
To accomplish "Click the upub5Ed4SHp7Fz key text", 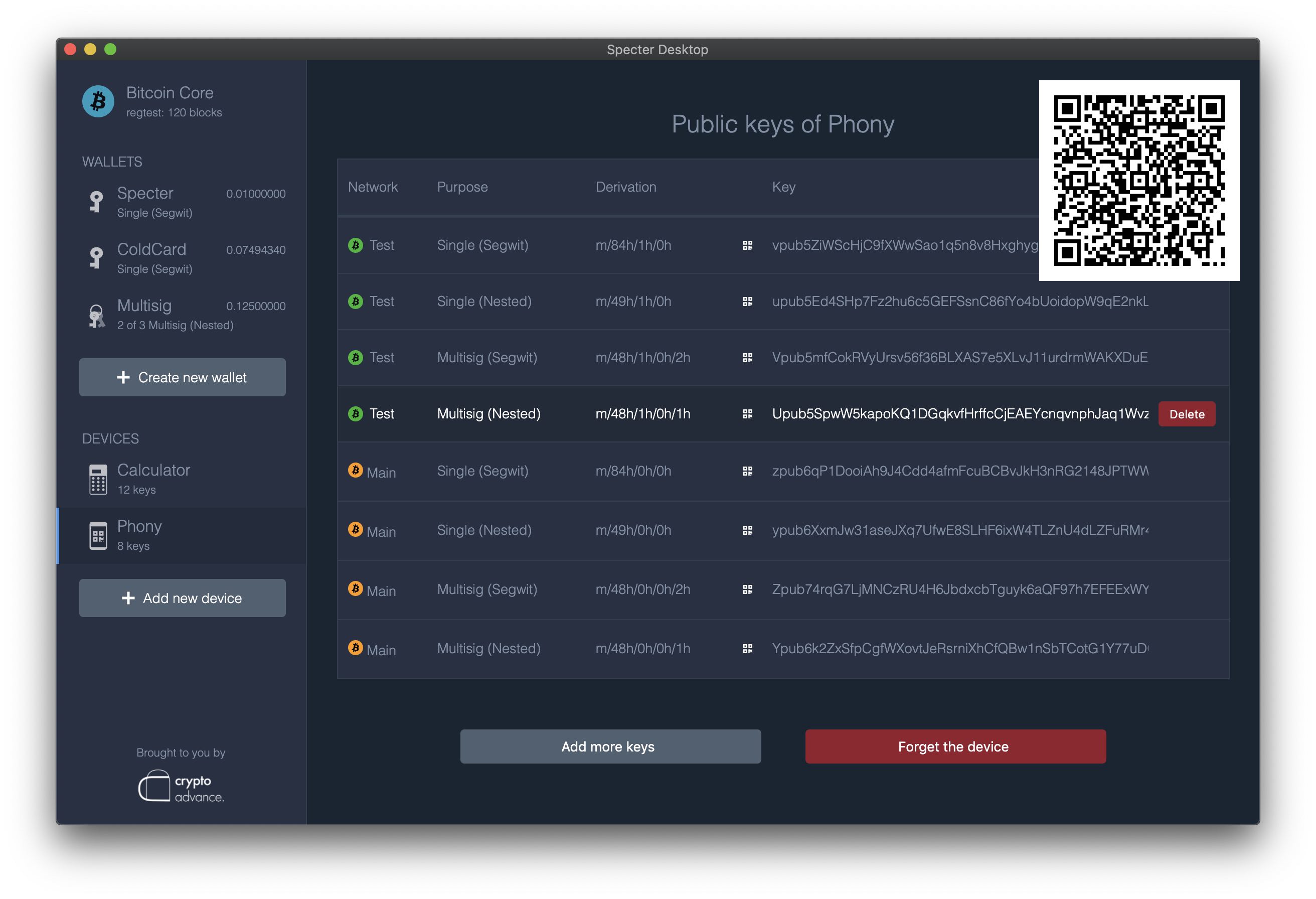I will 960,302.
